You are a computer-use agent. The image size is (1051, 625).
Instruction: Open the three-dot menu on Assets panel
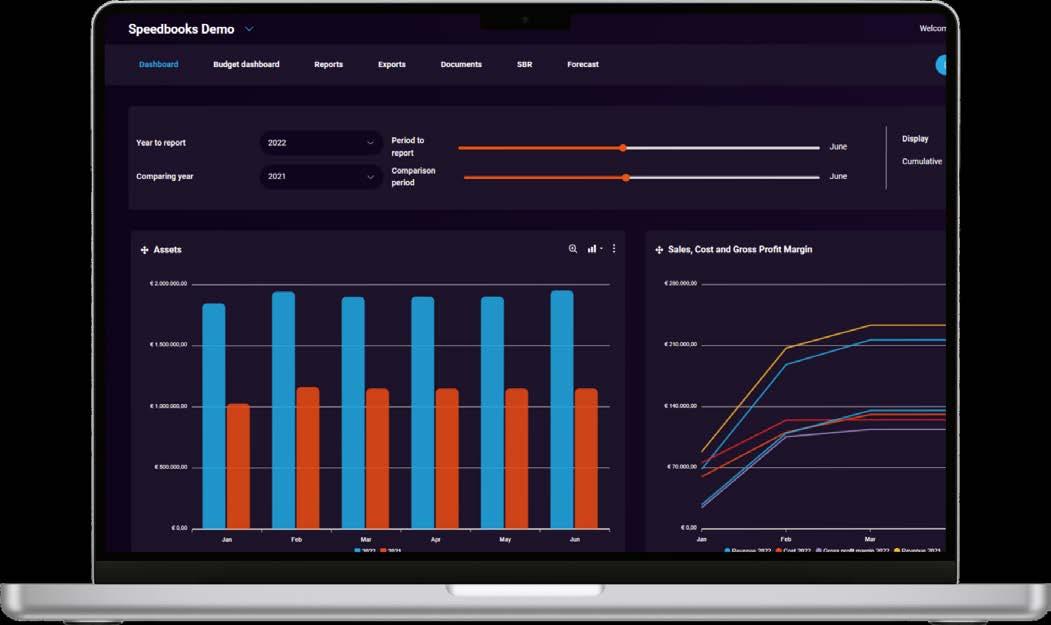tap(614, 248)
